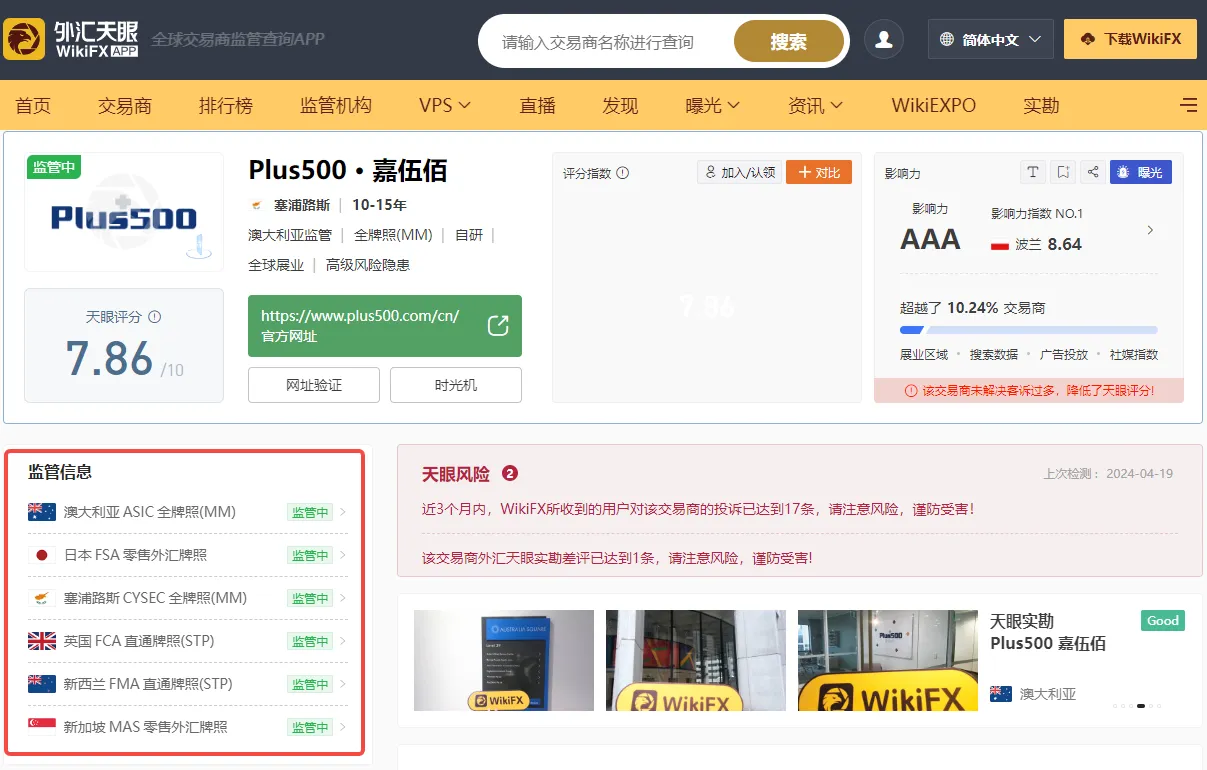Click the Australia flag under 天眼实勘
This screenshot has height=770, width=1207.
tap(1001, 694)
